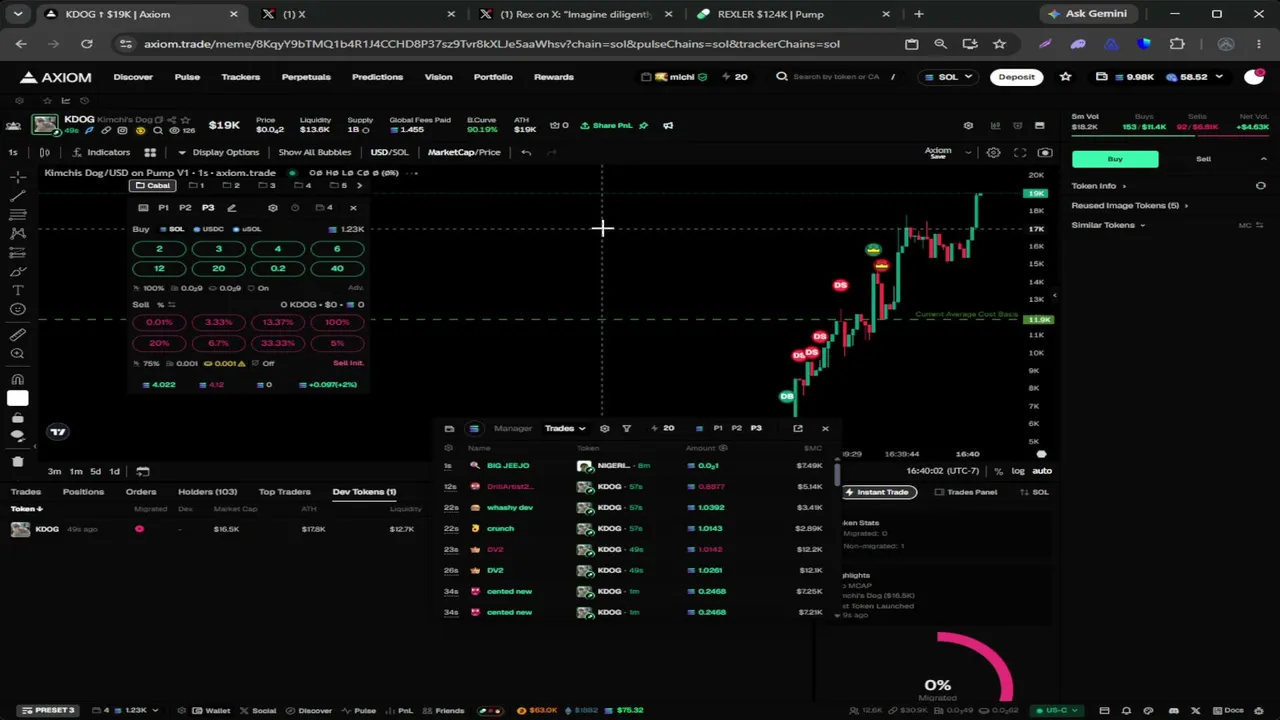
Task: Toggle log scale on the price axis
Action: (1018, 471)
